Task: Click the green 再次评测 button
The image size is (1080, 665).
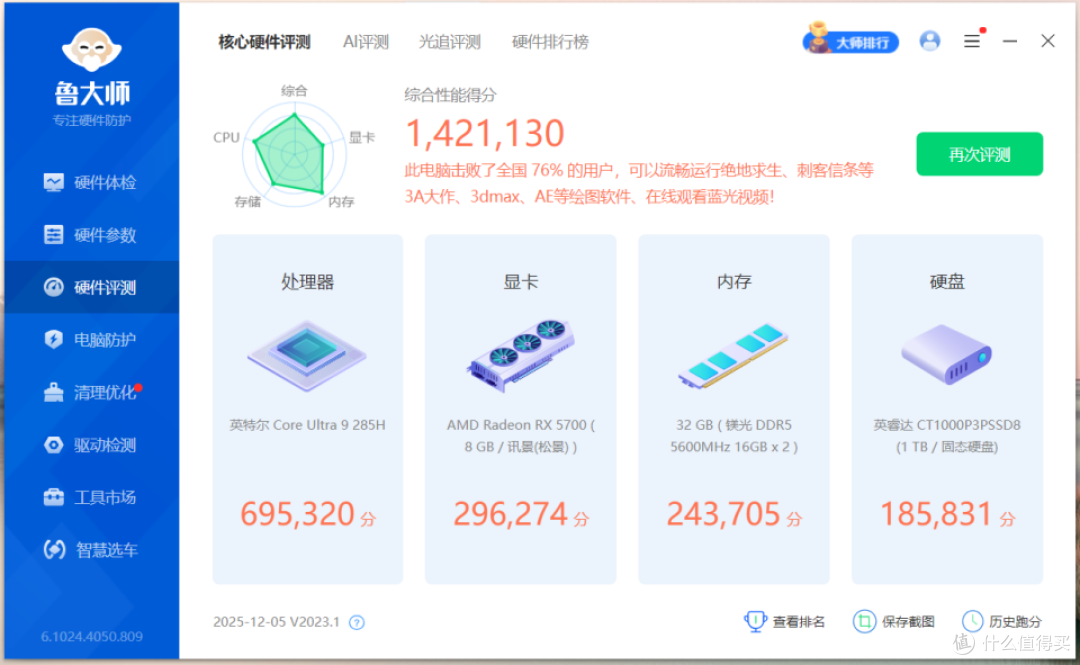Action: tap(979, 154)
